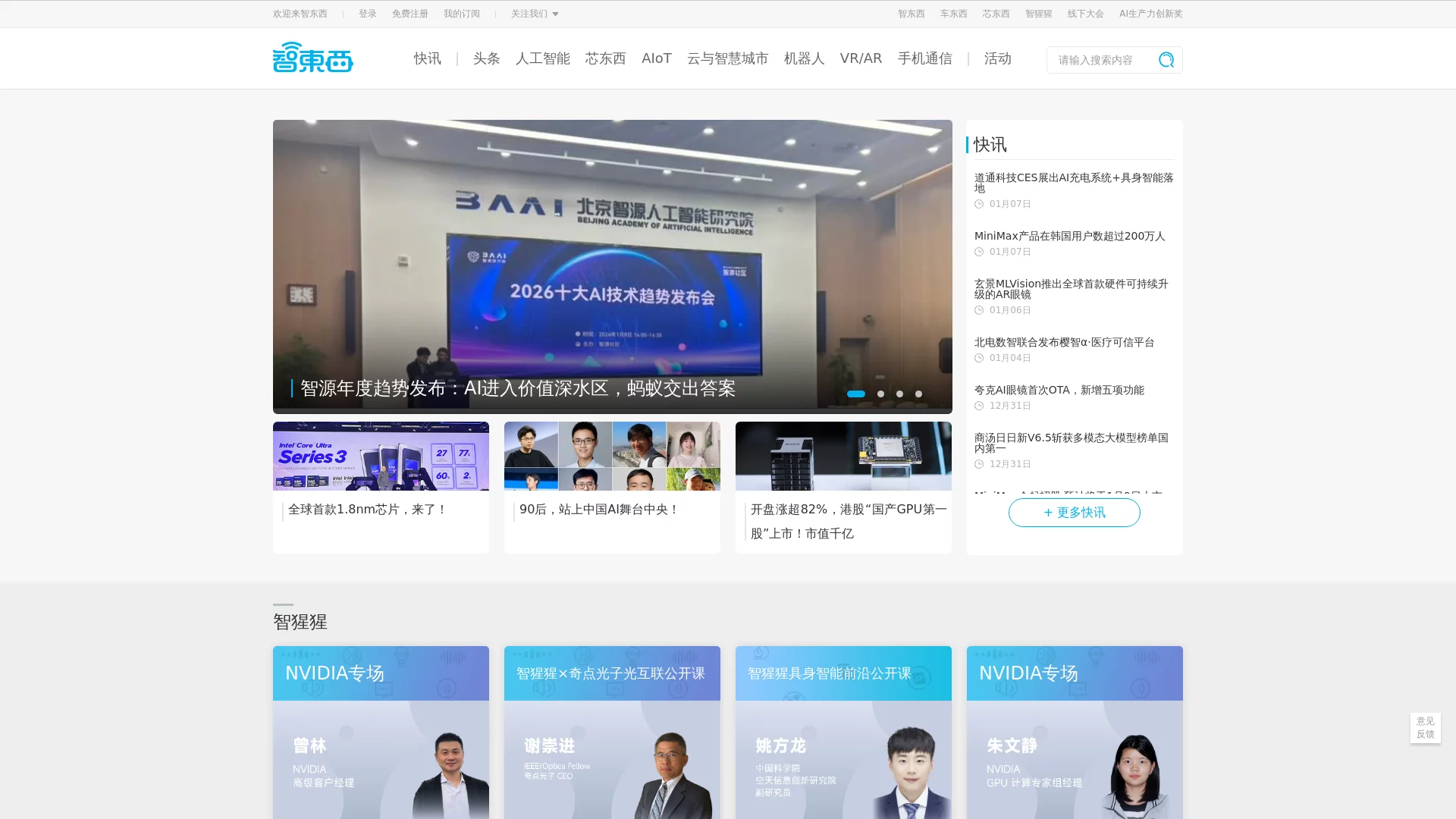Click the plus icon in 更多快讯
The height and width of the screenshot is (819, 1456).
(1048, 513)
